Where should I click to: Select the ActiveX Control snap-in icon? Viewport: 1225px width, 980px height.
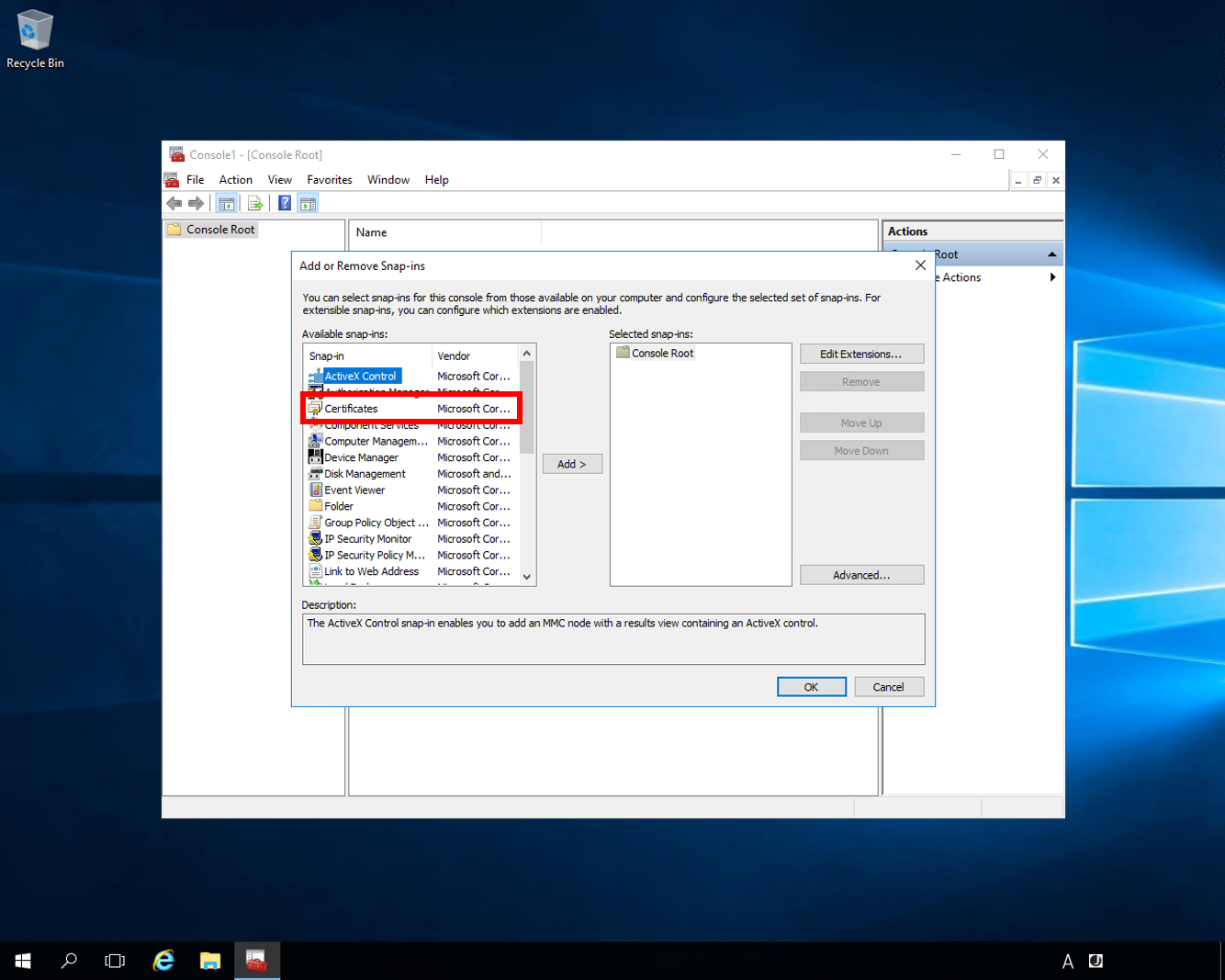316,376
